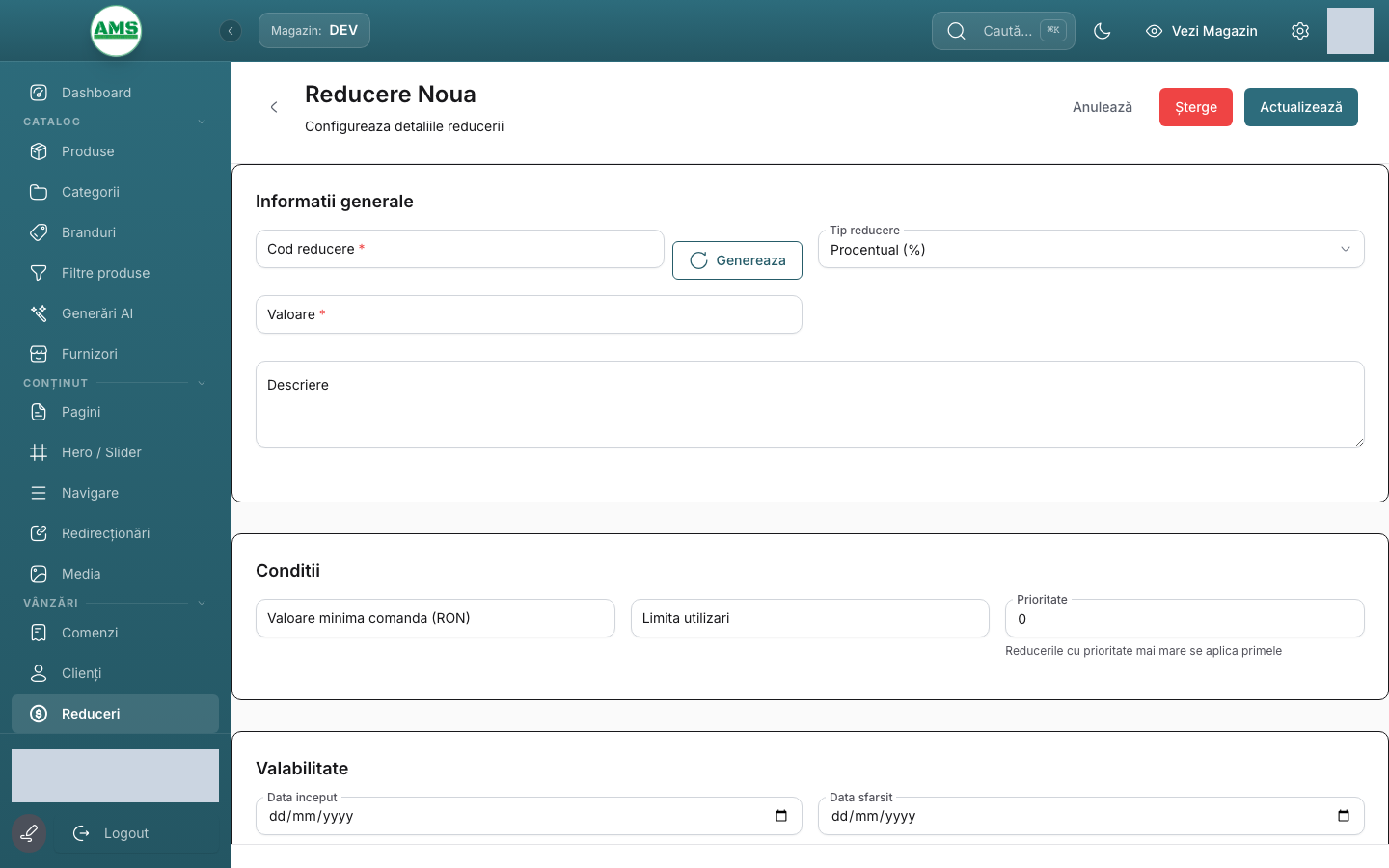Collapse the sidebar with the arrow button
This screenshot has width=1389, height=868.
tap(231, 31)
